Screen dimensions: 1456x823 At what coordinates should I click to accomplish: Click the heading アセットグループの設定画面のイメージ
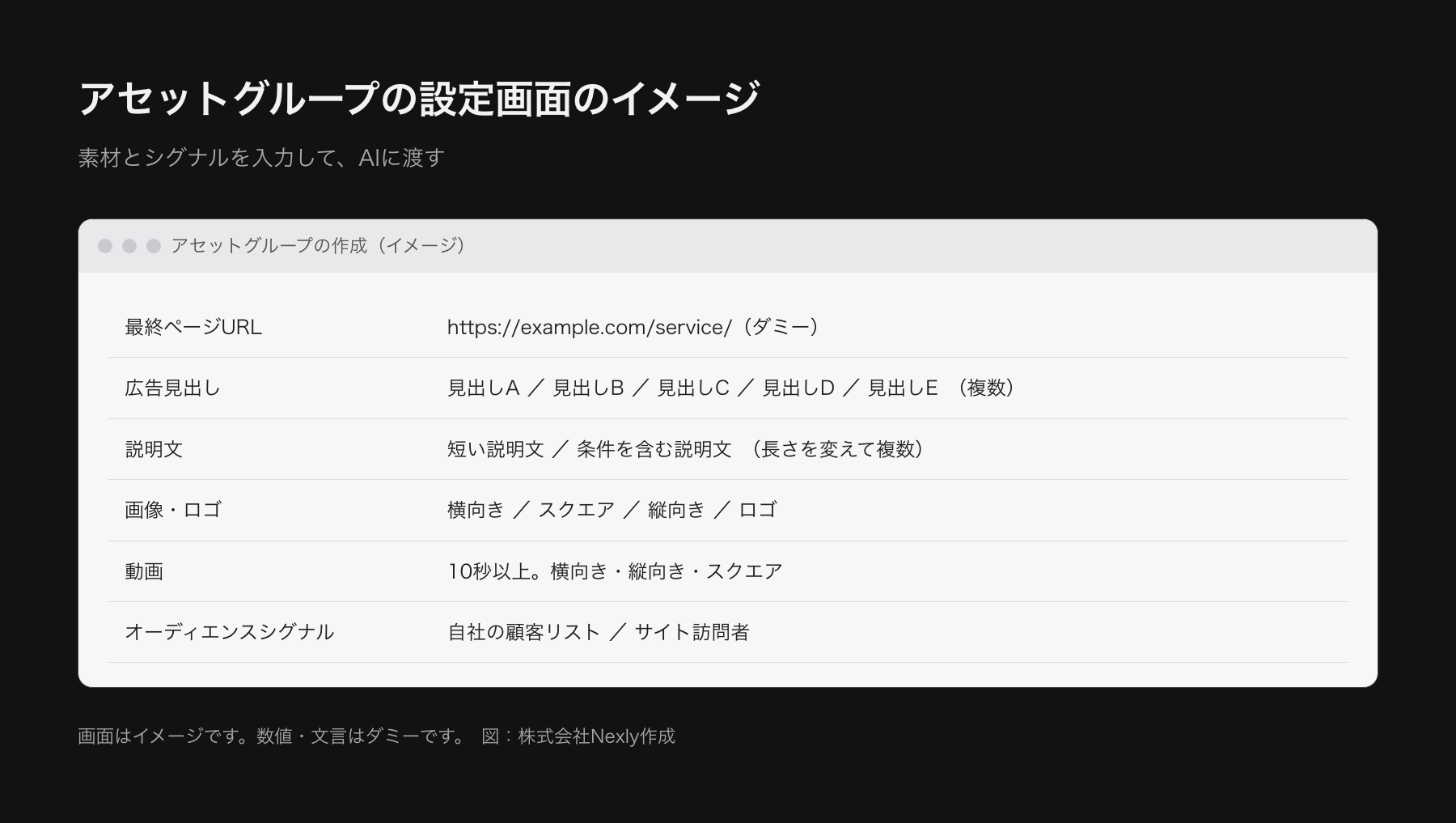419,98
